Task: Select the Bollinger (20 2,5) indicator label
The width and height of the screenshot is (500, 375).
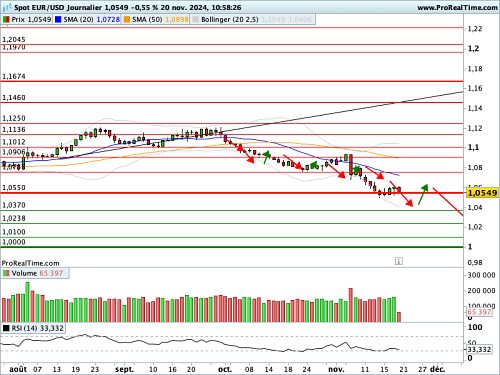Action: (230, 20)
